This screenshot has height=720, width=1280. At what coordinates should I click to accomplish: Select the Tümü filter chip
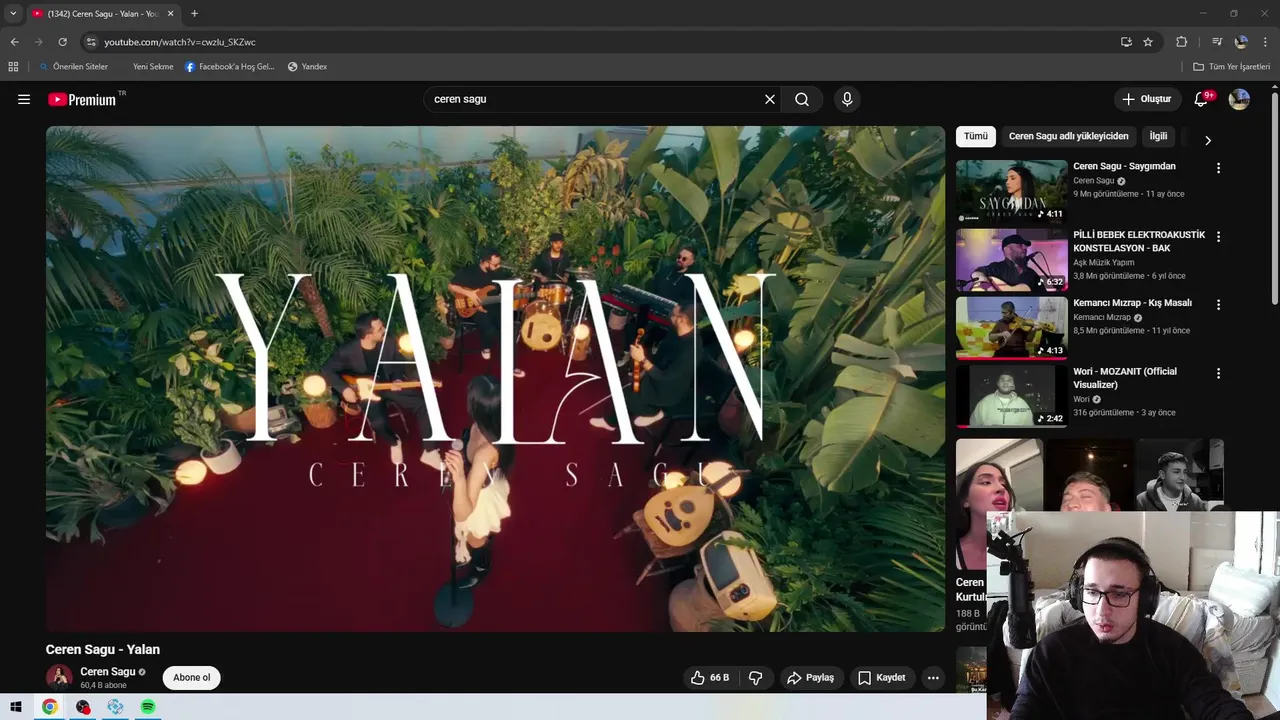click(x=976, y=136)
